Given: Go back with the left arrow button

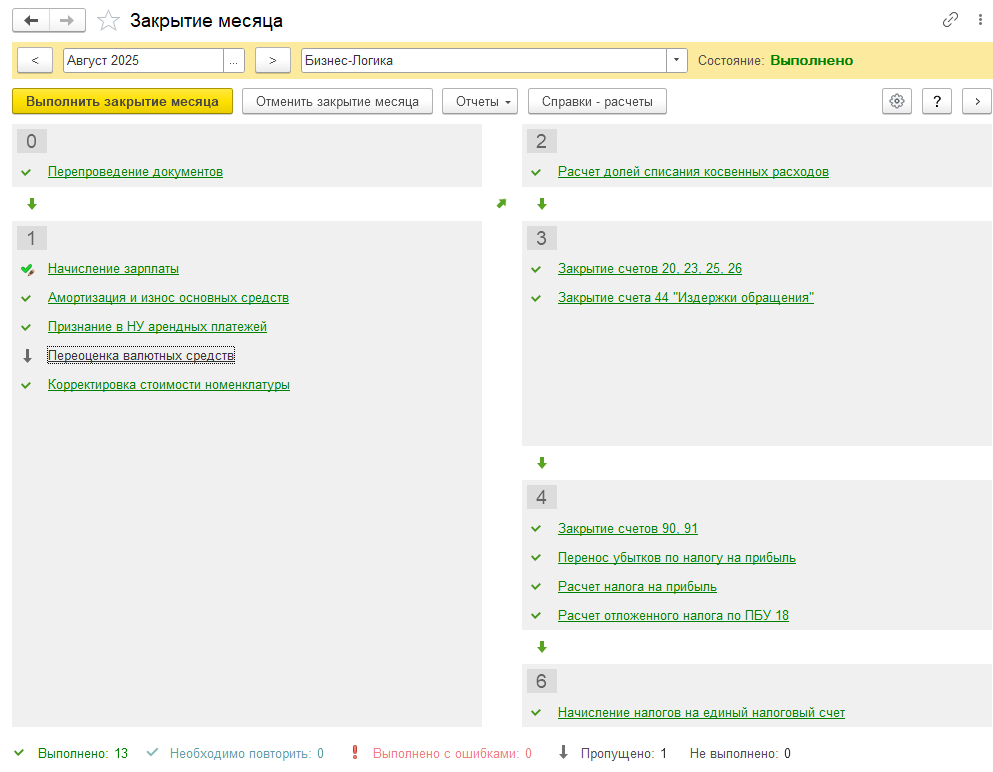Looking at the screenshot, I should pyautogui.click(x=31, y=21).
